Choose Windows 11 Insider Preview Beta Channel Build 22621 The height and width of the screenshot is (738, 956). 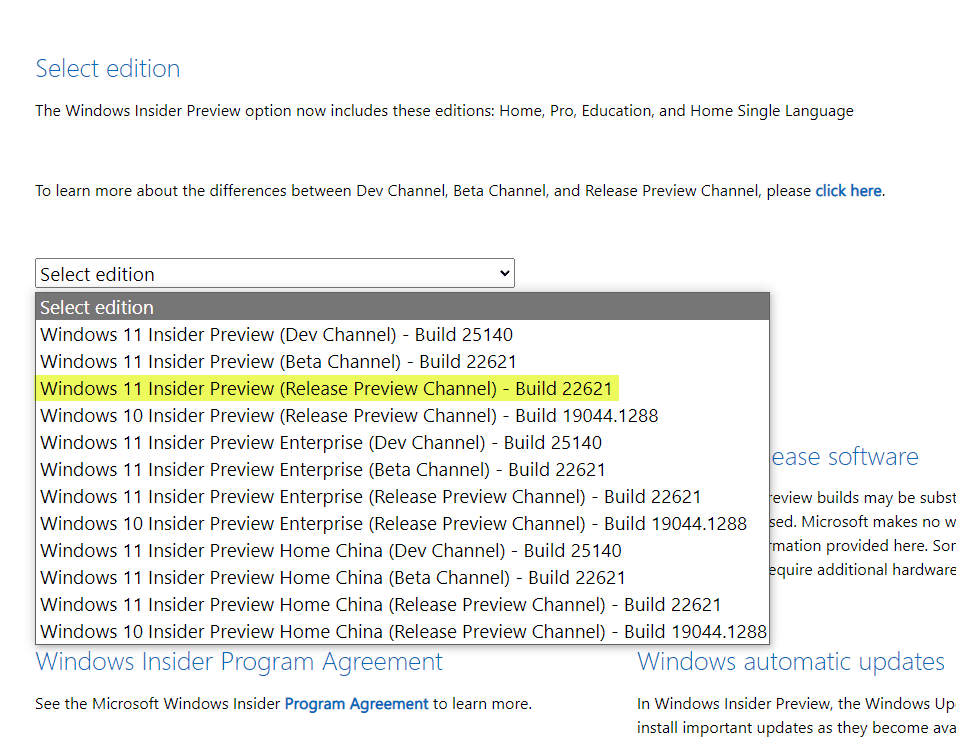click(x=278, y=361)
